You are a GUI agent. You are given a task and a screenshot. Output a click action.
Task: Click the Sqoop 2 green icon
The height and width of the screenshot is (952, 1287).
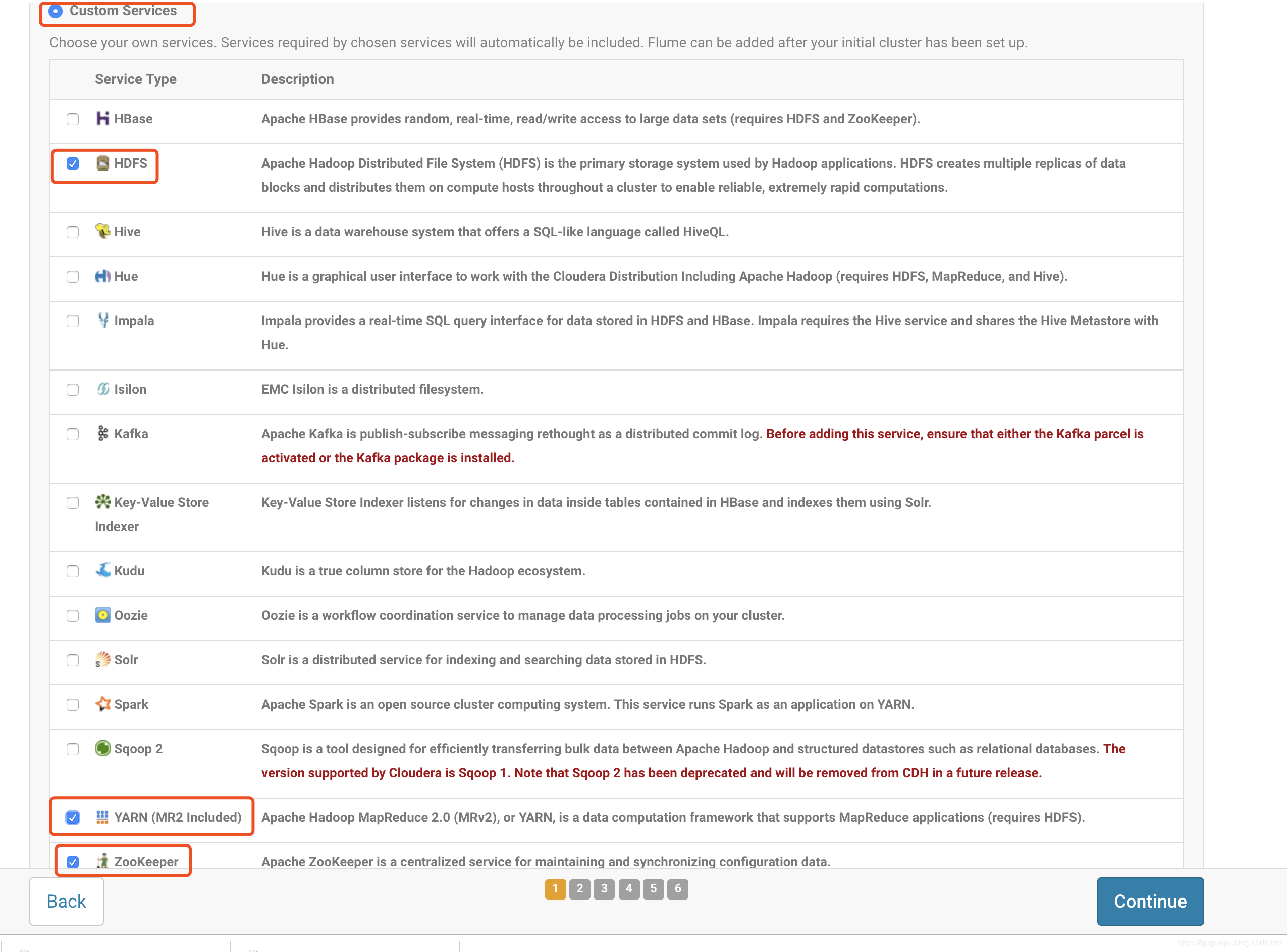(x=102, y=748)
